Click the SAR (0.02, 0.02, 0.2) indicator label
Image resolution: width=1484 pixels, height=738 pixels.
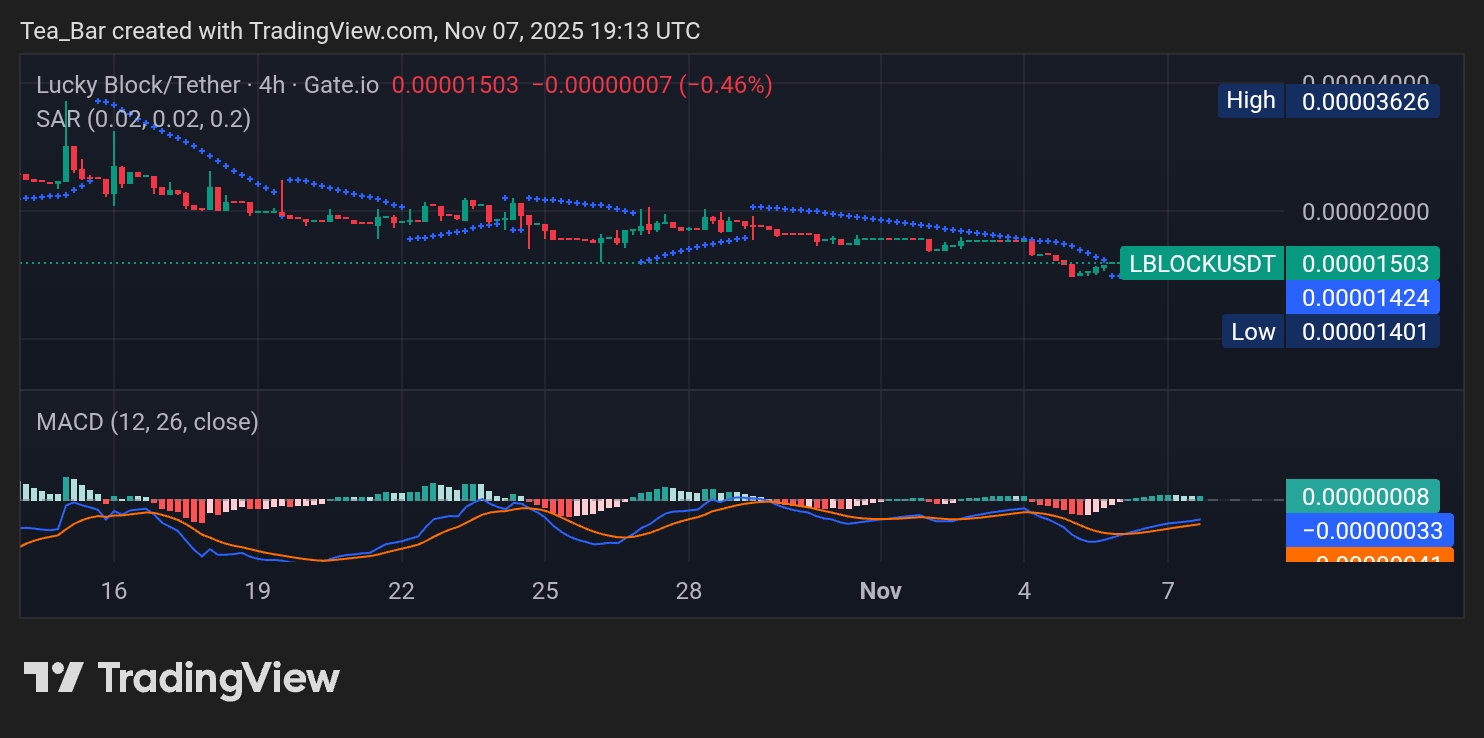[143, 119]
